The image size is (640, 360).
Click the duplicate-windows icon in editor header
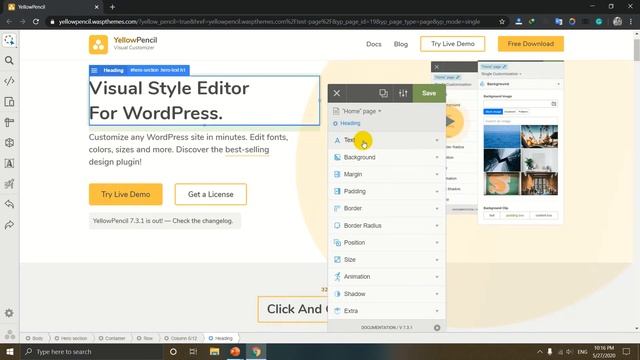coord(383,93)
